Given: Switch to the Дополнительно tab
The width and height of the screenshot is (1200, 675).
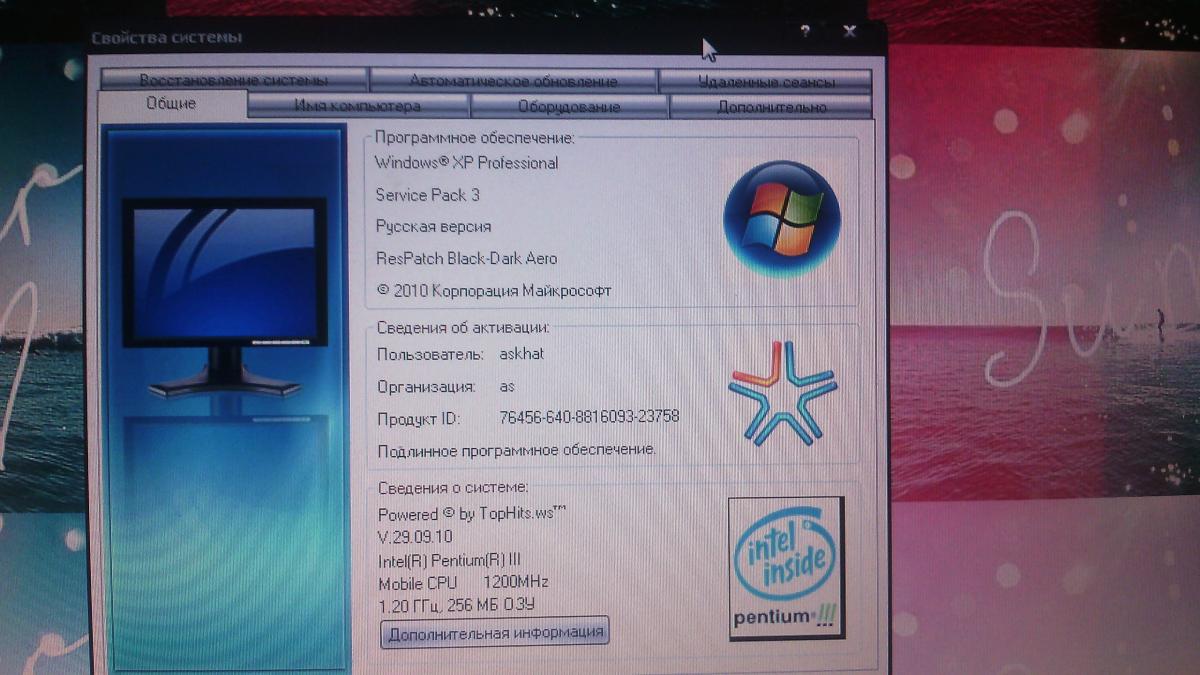Looking at the screenshot, I should pos(771,106).
